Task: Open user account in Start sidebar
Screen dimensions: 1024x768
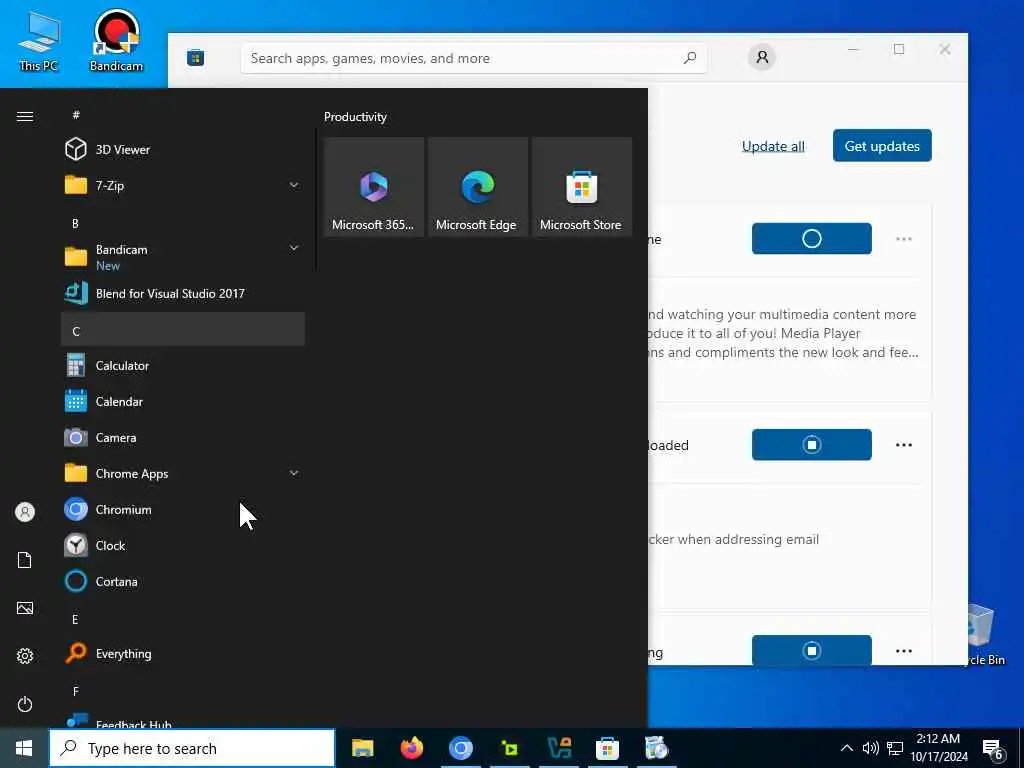Action: [25, 512]
